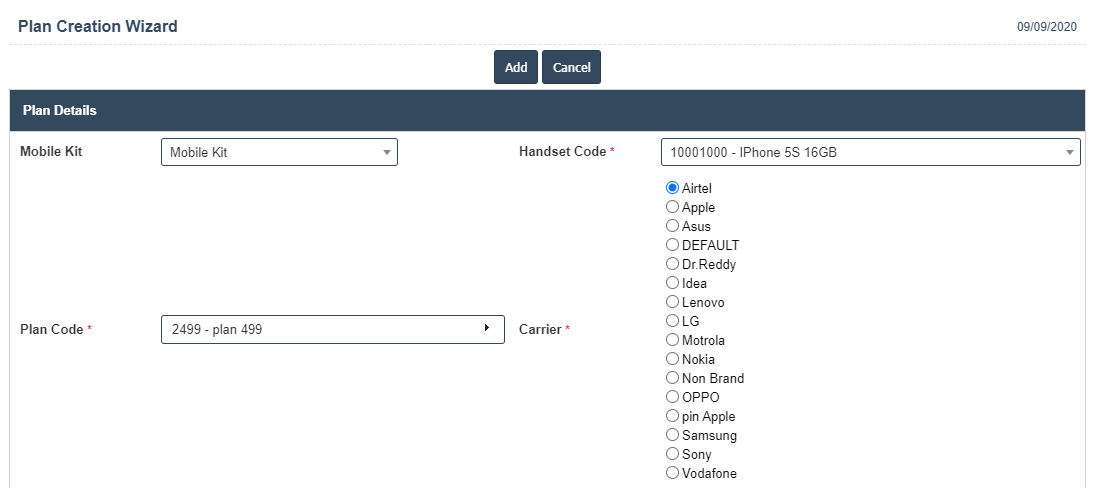The width and height of the screenshot is (1100, 488).
Task: Select Dr.Reddy carrier option
Action: 673,264
